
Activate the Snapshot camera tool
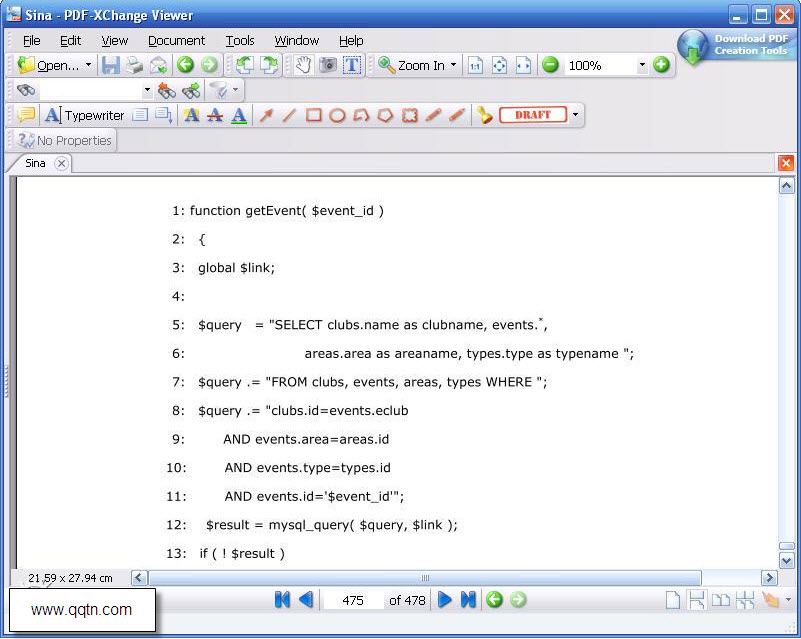[328, 65]
